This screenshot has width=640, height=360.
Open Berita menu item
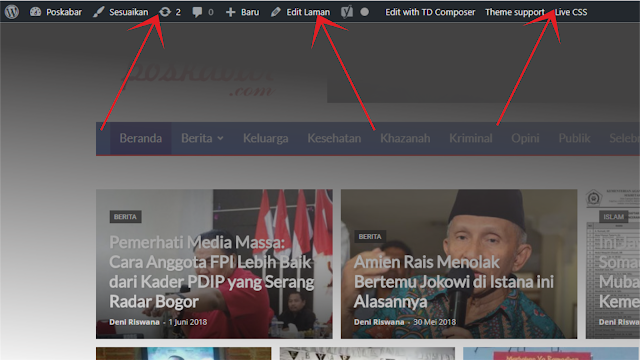197,138
